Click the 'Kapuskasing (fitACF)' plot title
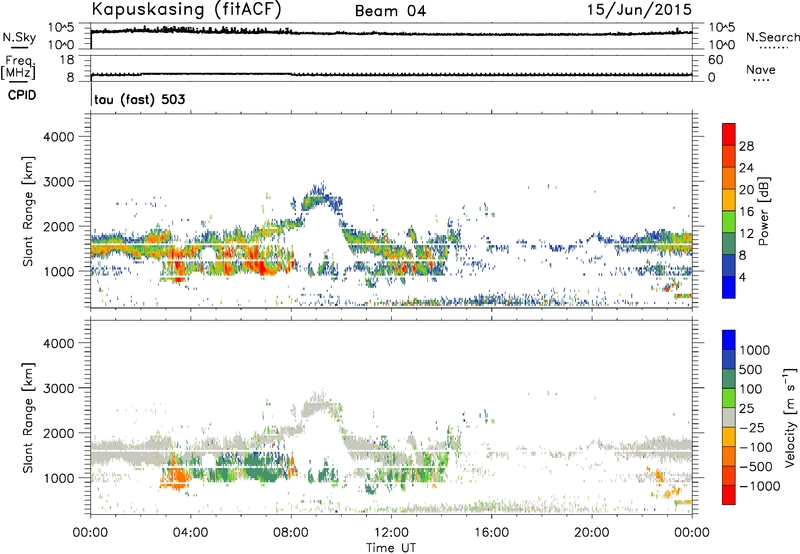This screenshot has height=554, width=800. click(x=186, y=10)
